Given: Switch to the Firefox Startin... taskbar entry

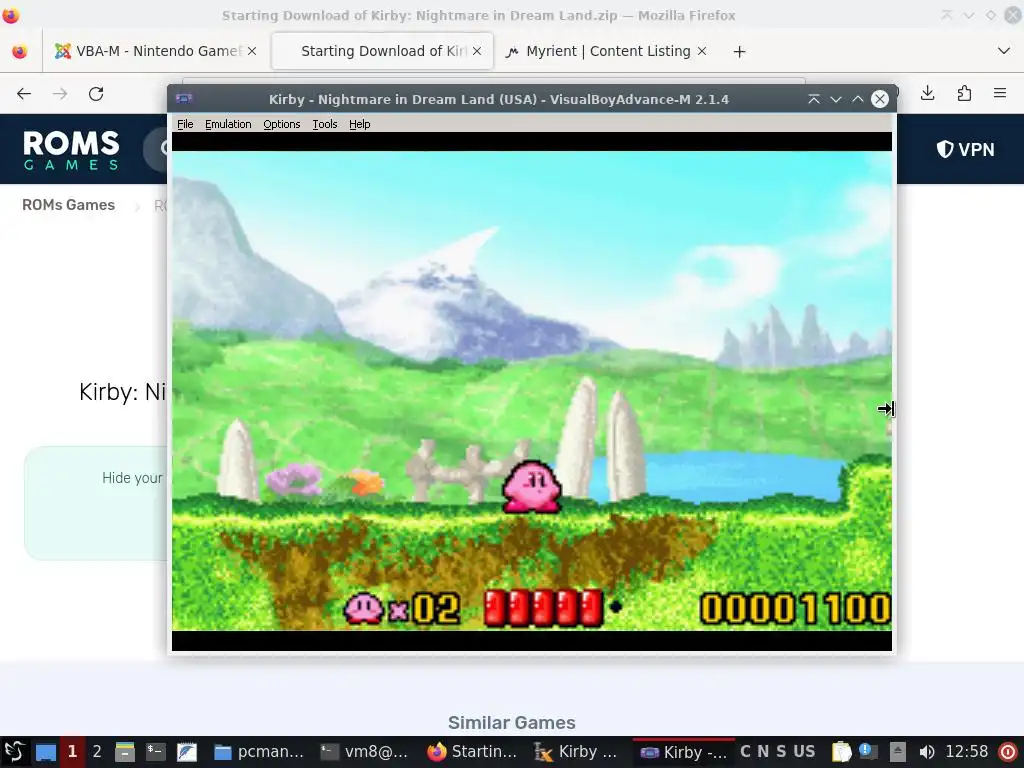Looking at the screenshot, I should click(x=472, y=752).
